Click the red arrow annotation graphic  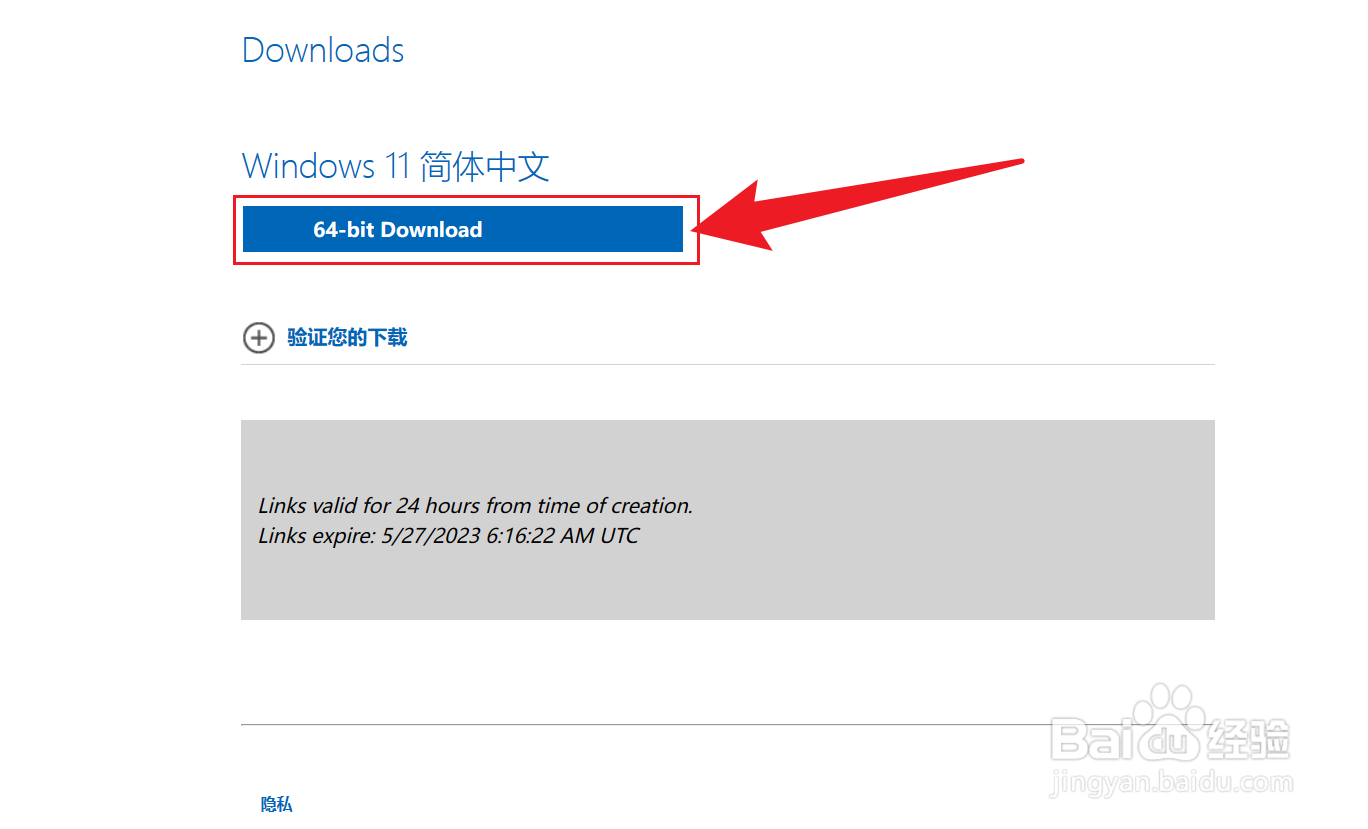tap(858, 205)
